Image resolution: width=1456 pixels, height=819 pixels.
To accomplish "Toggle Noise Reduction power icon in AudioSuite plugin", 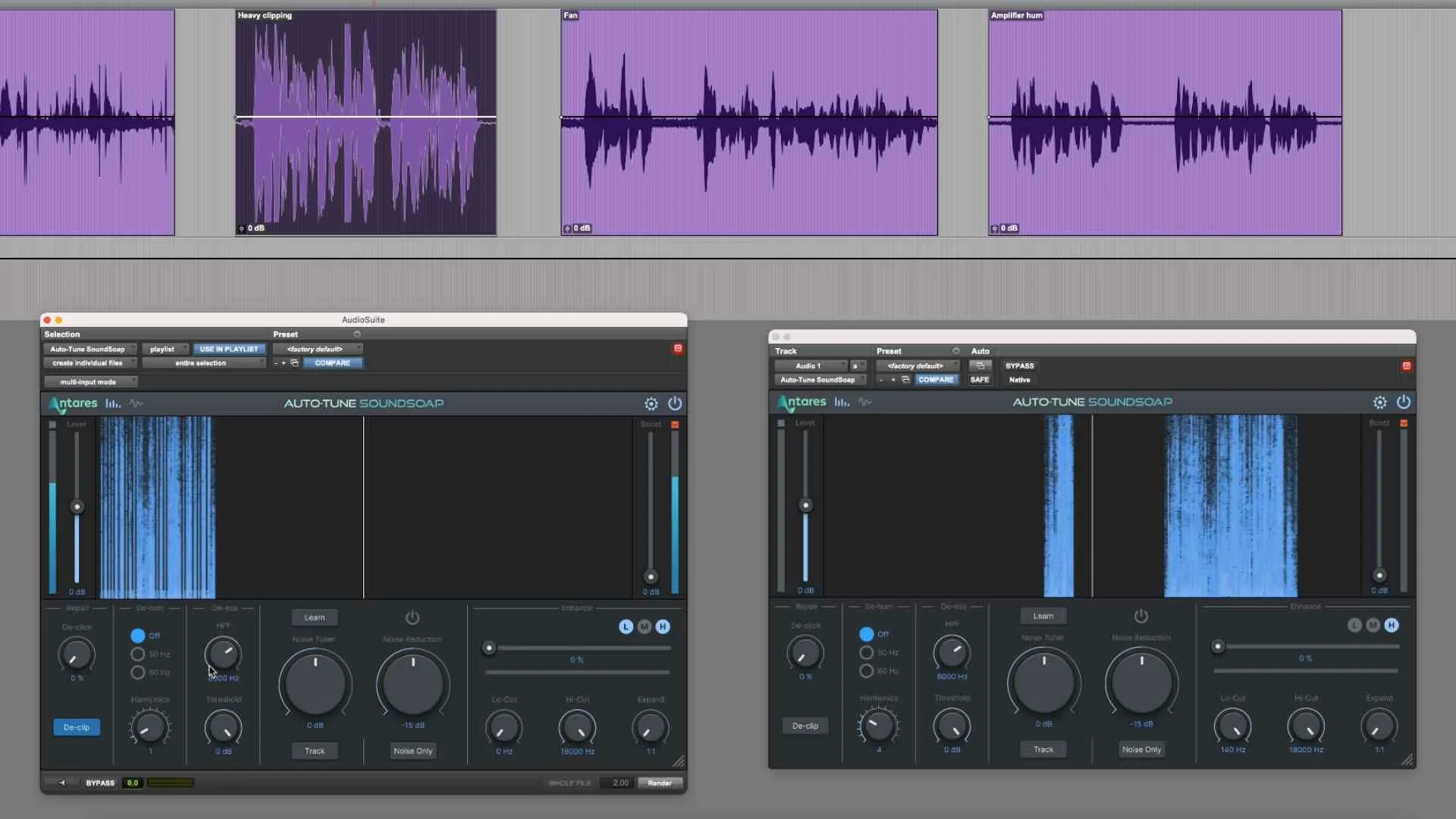I will (412, 617).
